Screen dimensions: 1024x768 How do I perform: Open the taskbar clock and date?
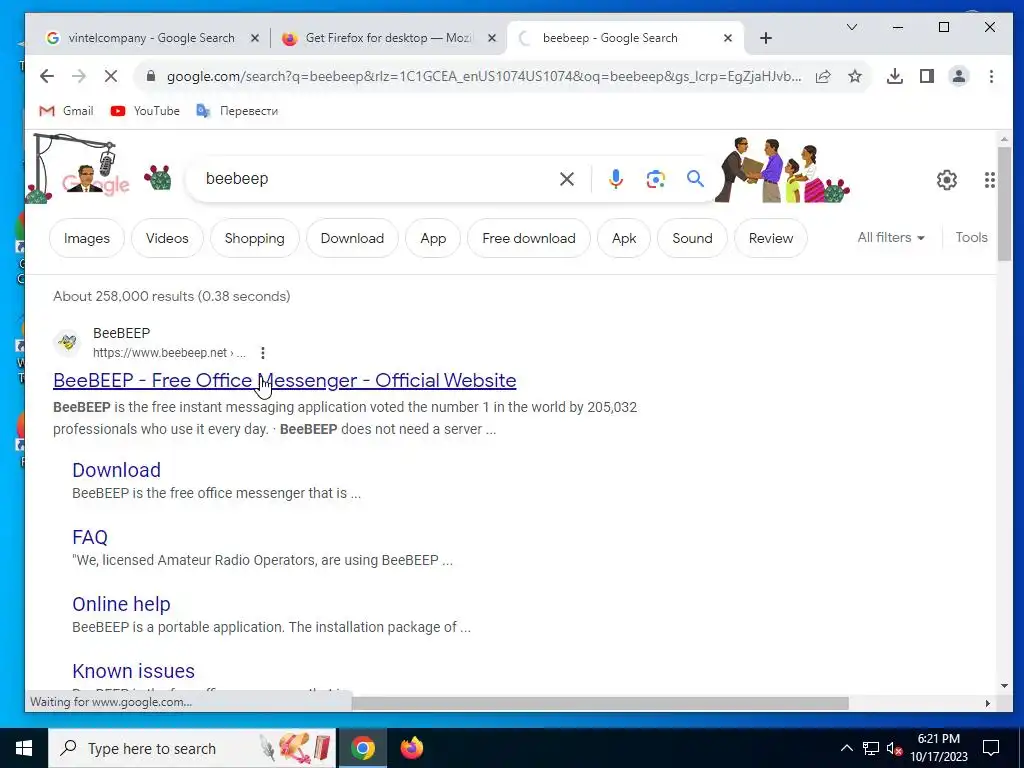click(939, 748)
